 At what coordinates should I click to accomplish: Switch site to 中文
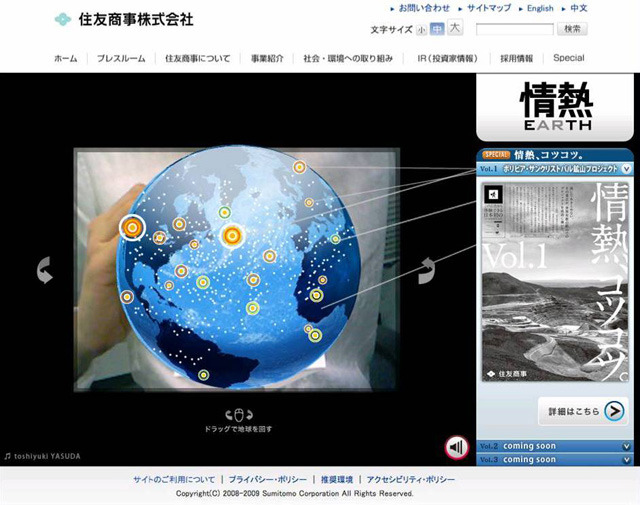tap(579, 8)
